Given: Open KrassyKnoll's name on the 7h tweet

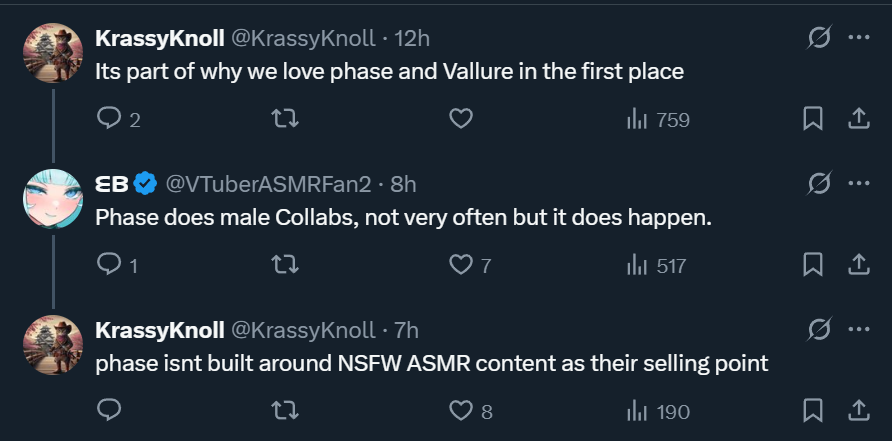Looking at the screenshot, I should 159,330.
